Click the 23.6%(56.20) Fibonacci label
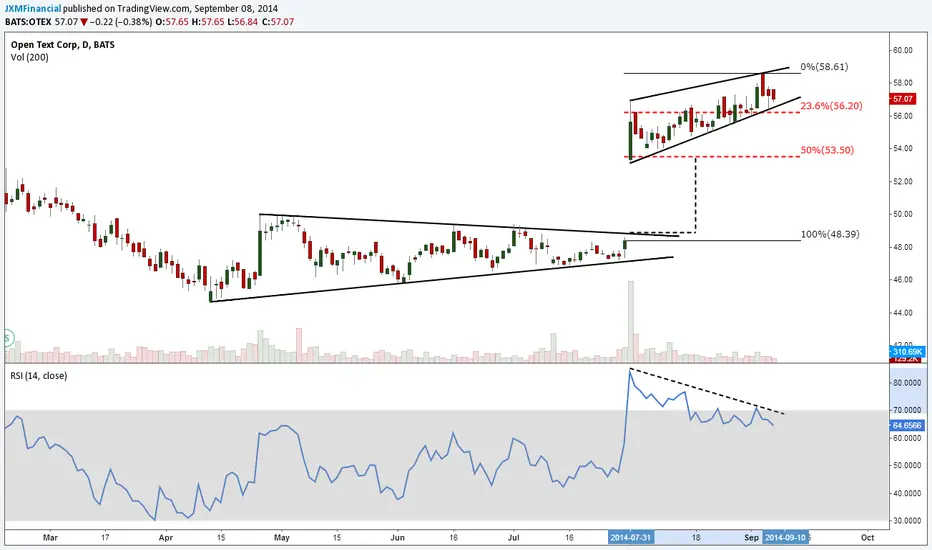The width and height of the screenshot is (932, 550). (x=831, y=106)
